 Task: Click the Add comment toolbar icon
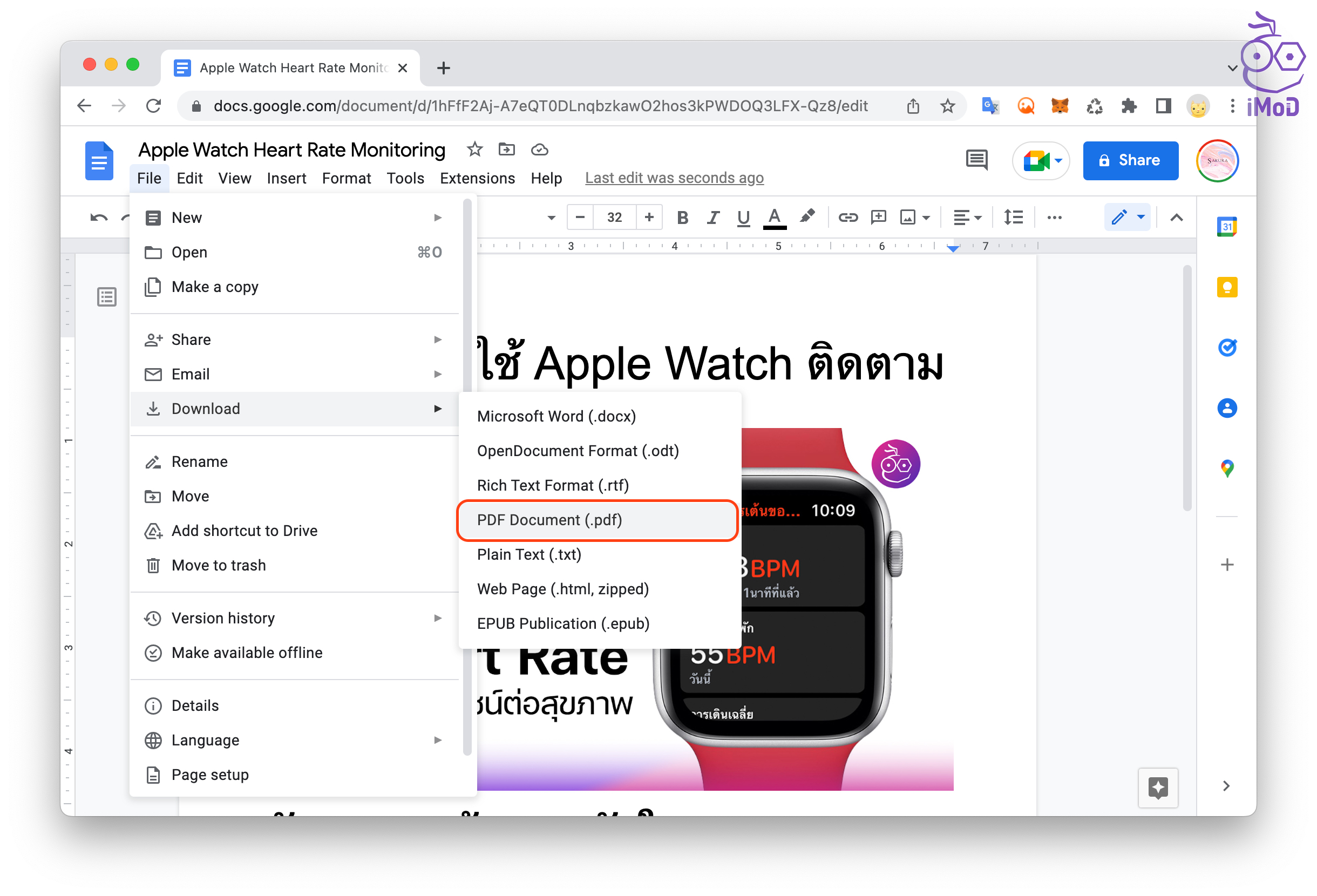pyautogui.click(x=878, y=218)
